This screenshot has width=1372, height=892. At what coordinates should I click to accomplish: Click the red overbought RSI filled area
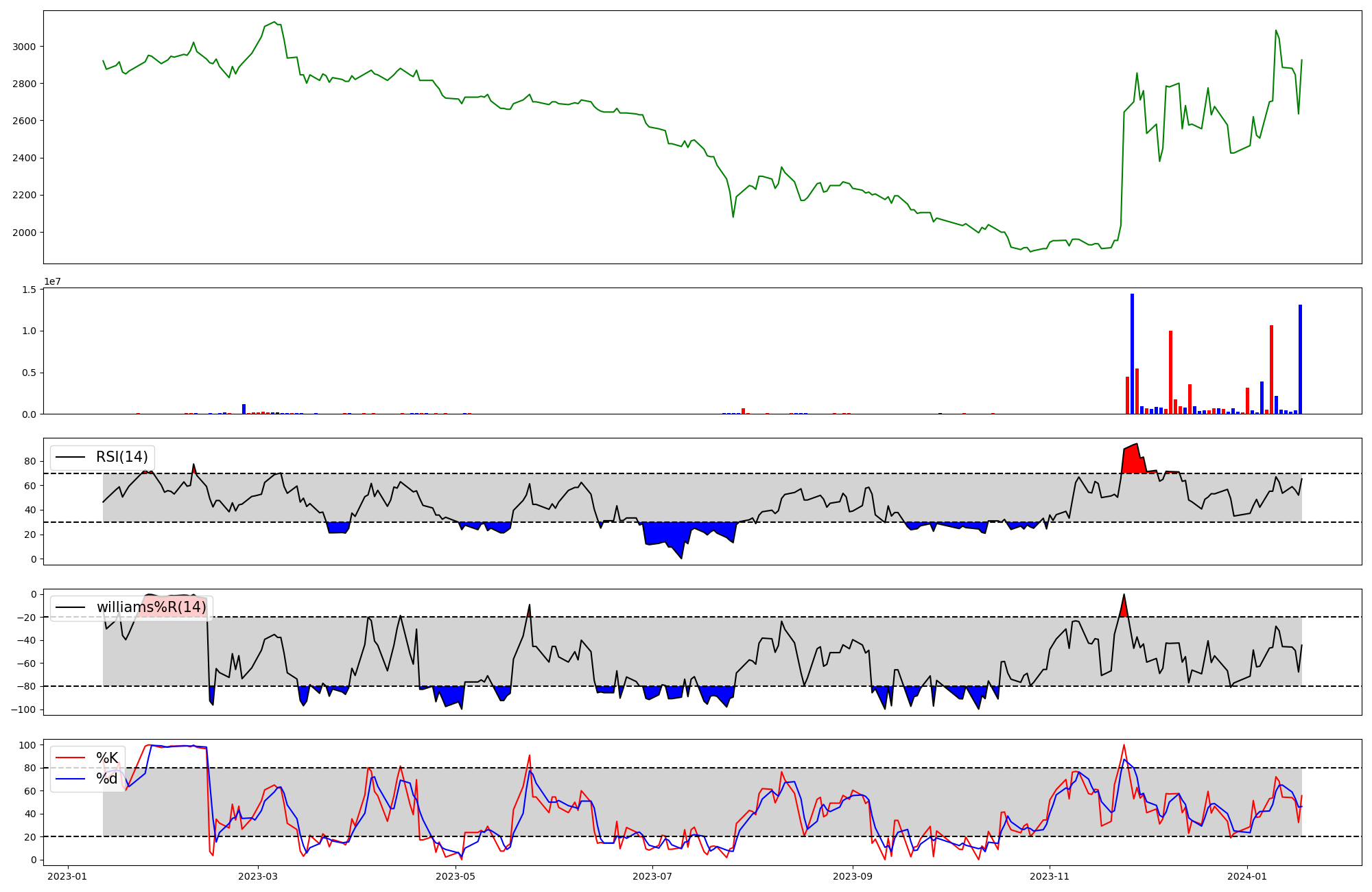1133,461
